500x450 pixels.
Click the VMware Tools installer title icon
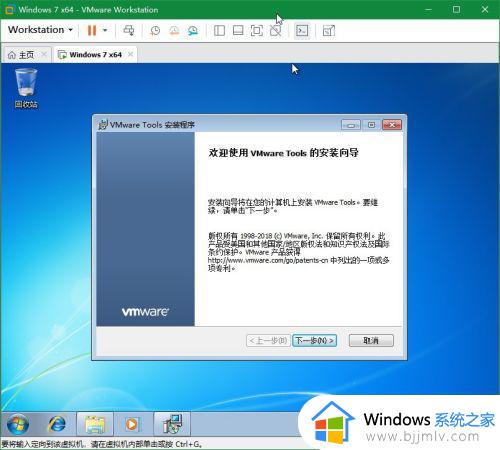coord(103,125)
